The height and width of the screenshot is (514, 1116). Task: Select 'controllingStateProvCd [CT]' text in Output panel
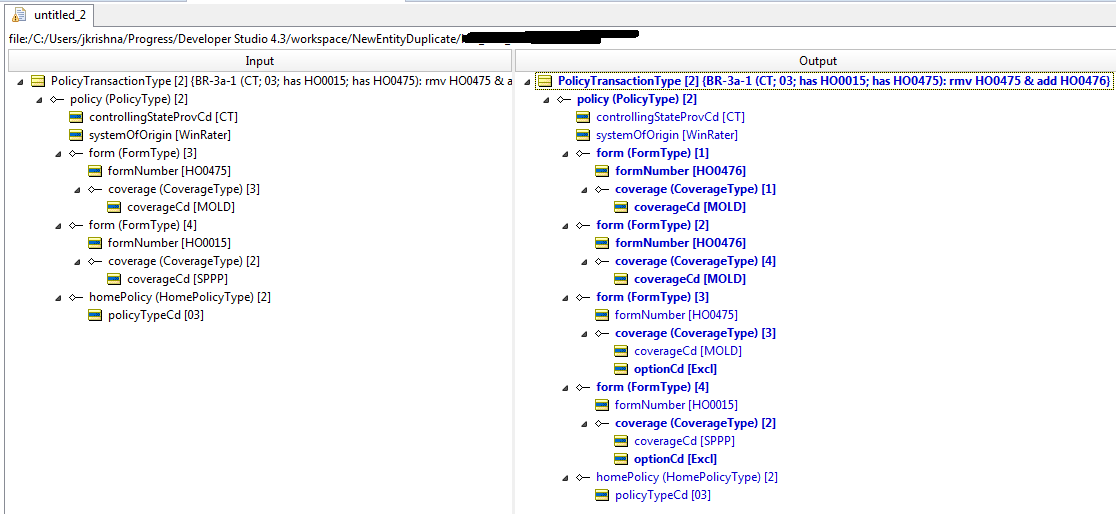670,117
